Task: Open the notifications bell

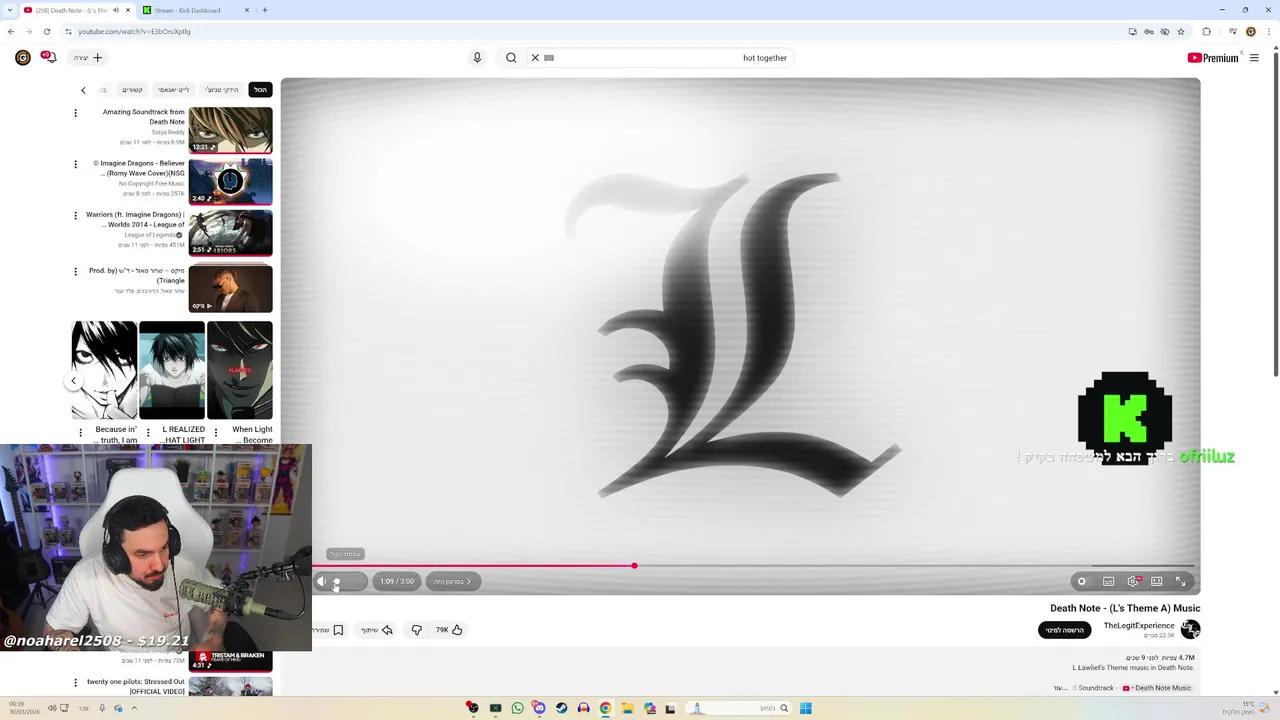Action: tap(50, 58)
